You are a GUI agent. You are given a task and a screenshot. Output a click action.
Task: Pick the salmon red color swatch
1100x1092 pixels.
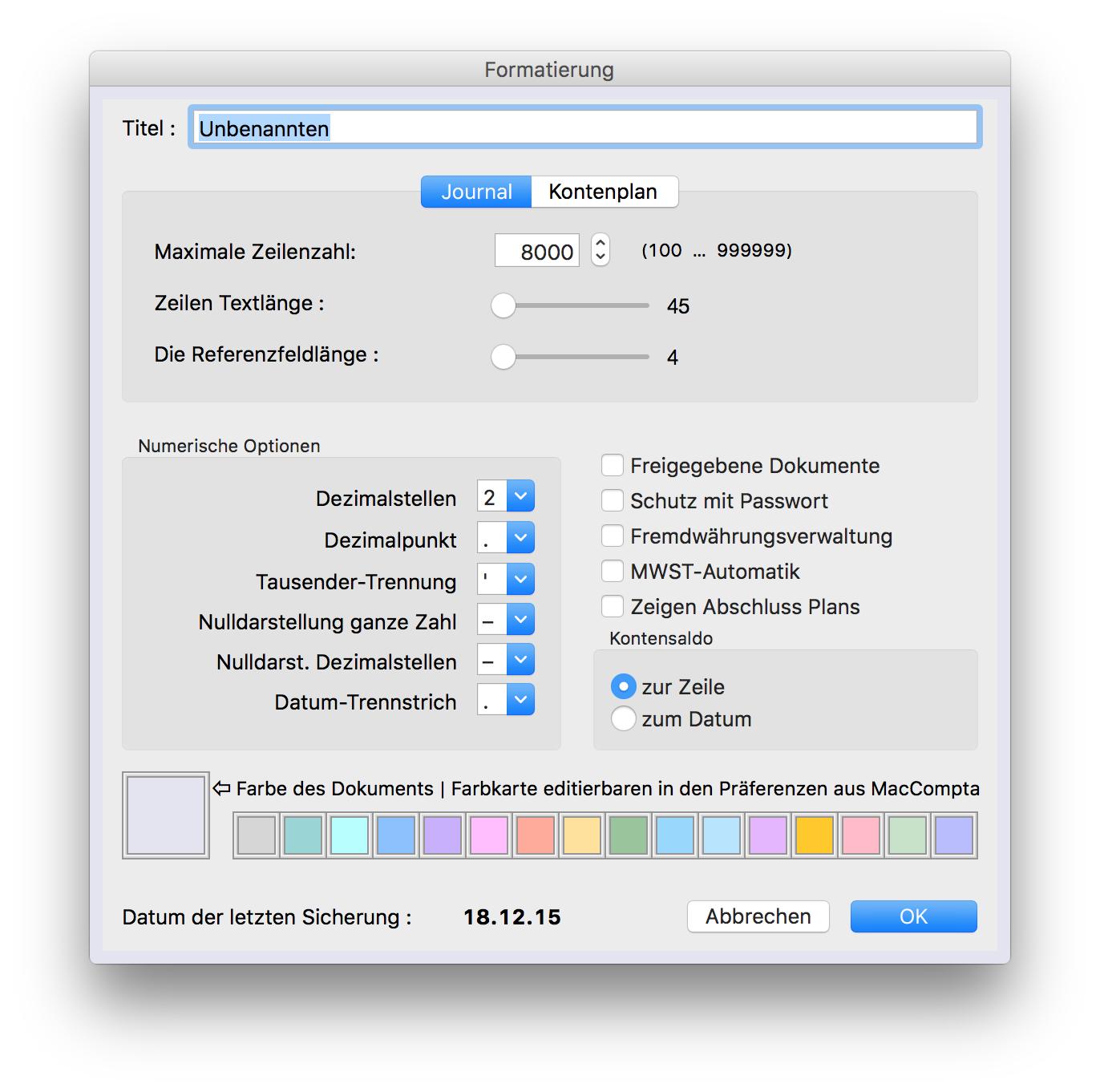(x=535, y=835)
